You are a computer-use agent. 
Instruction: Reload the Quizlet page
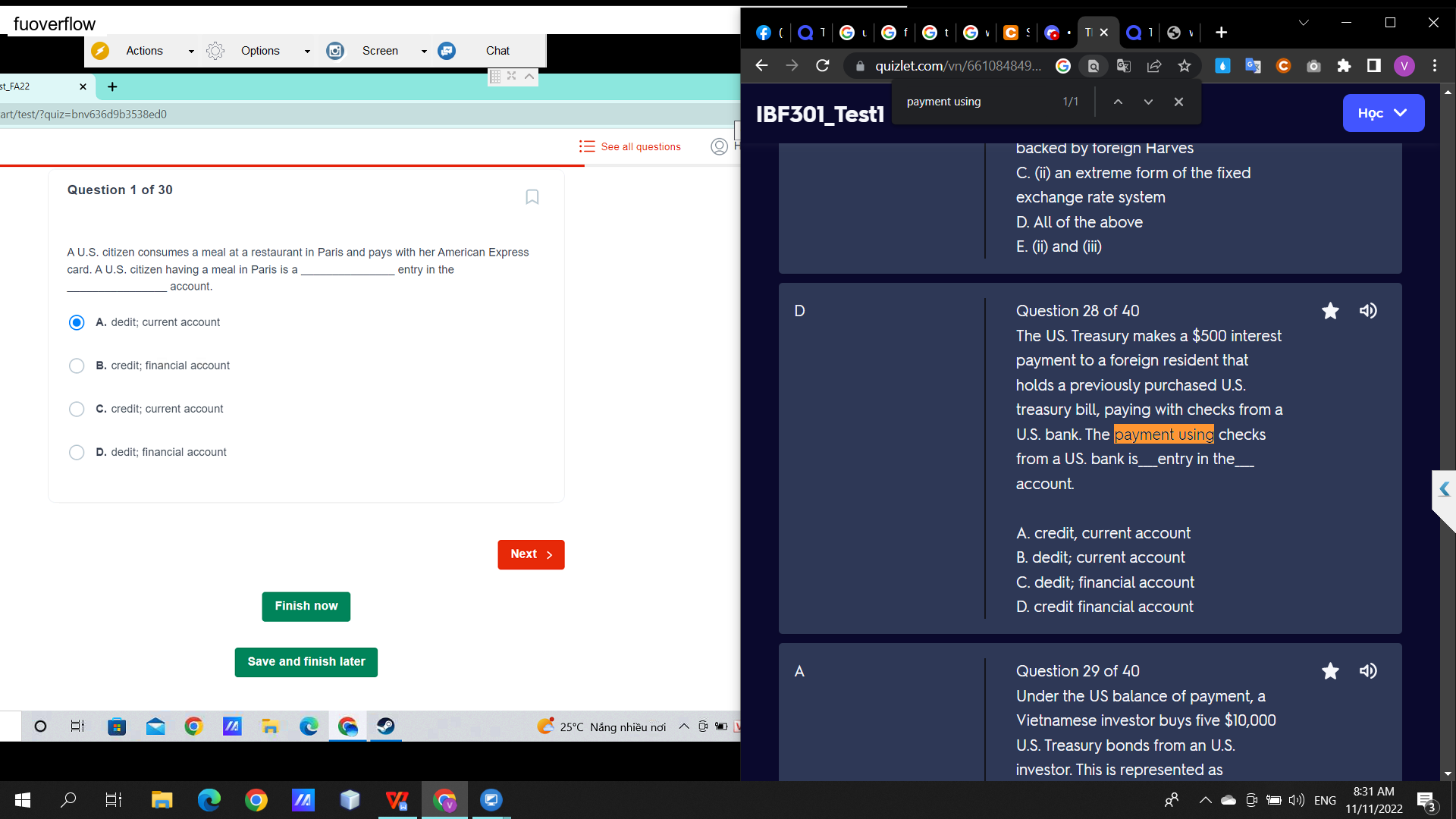823,66
